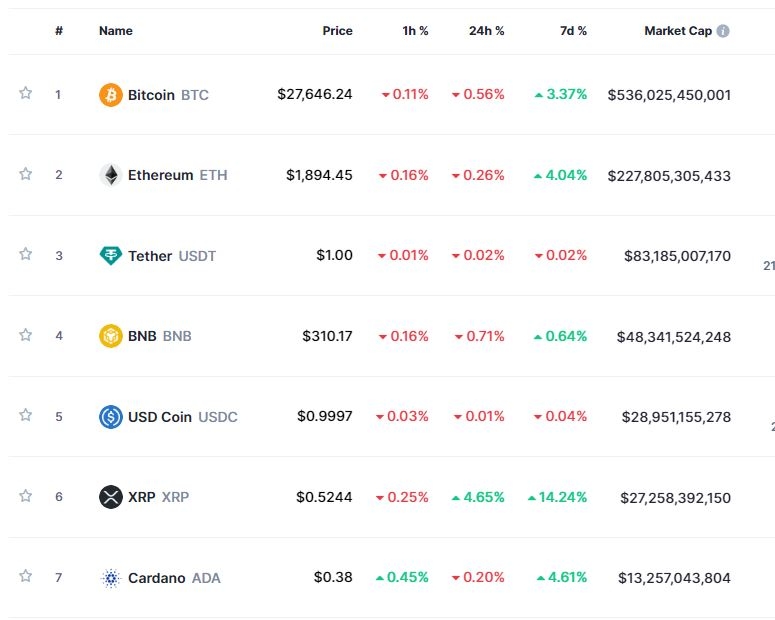Sort by the Name column header
The image size is (775, 620).
click(116, 31)
